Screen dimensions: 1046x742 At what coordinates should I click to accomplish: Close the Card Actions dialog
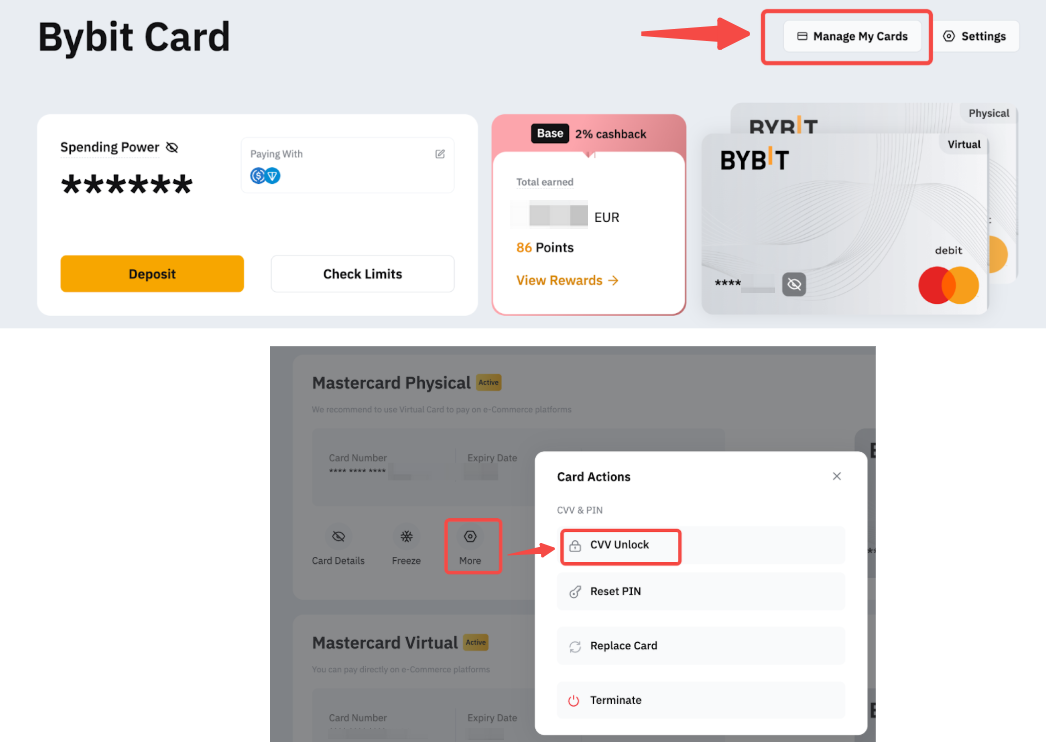click(837, 477)
